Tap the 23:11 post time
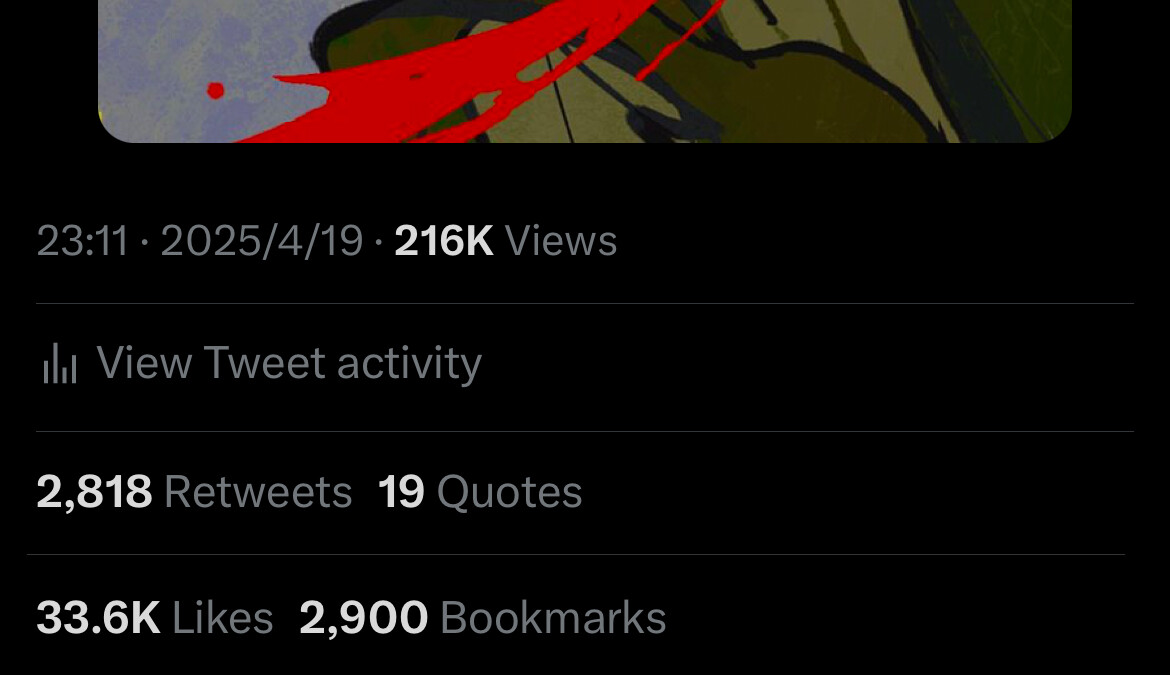The width and height of the screenshot is (1170, 675). [x=83, y=241]
